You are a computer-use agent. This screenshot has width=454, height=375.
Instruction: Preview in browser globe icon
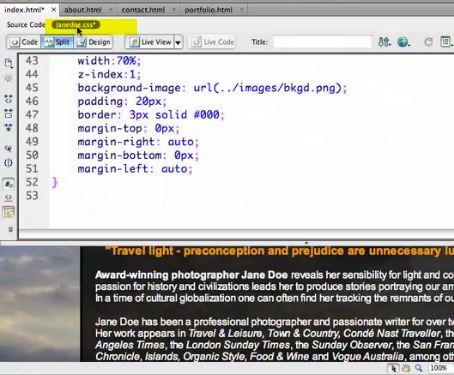click(x=403, y=42)
